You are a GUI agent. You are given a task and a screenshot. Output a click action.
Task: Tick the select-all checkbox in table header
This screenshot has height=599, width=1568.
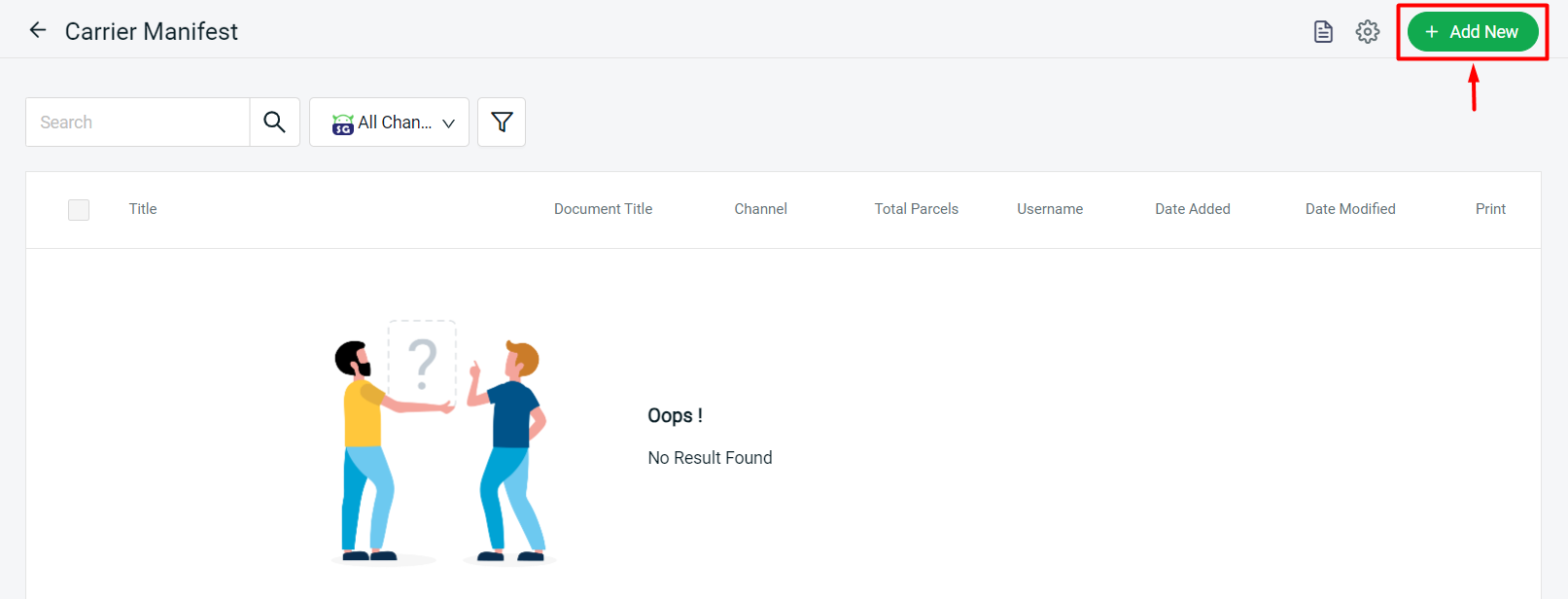[79, 210]
